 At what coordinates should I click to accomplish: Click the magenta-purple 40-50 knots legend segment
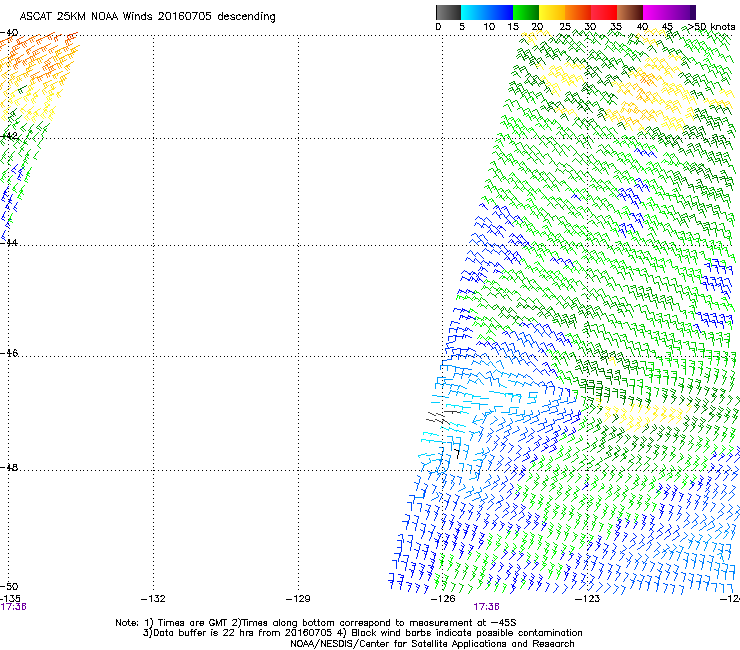point(669,12)
